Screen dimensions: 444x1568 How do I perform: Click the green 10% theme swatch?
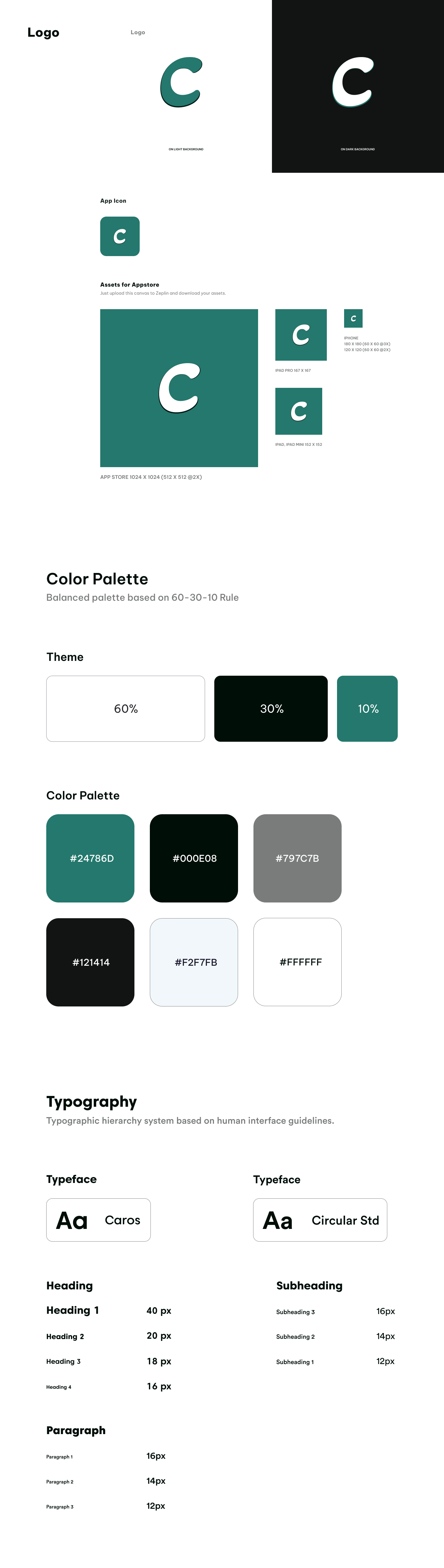[367, 708]
